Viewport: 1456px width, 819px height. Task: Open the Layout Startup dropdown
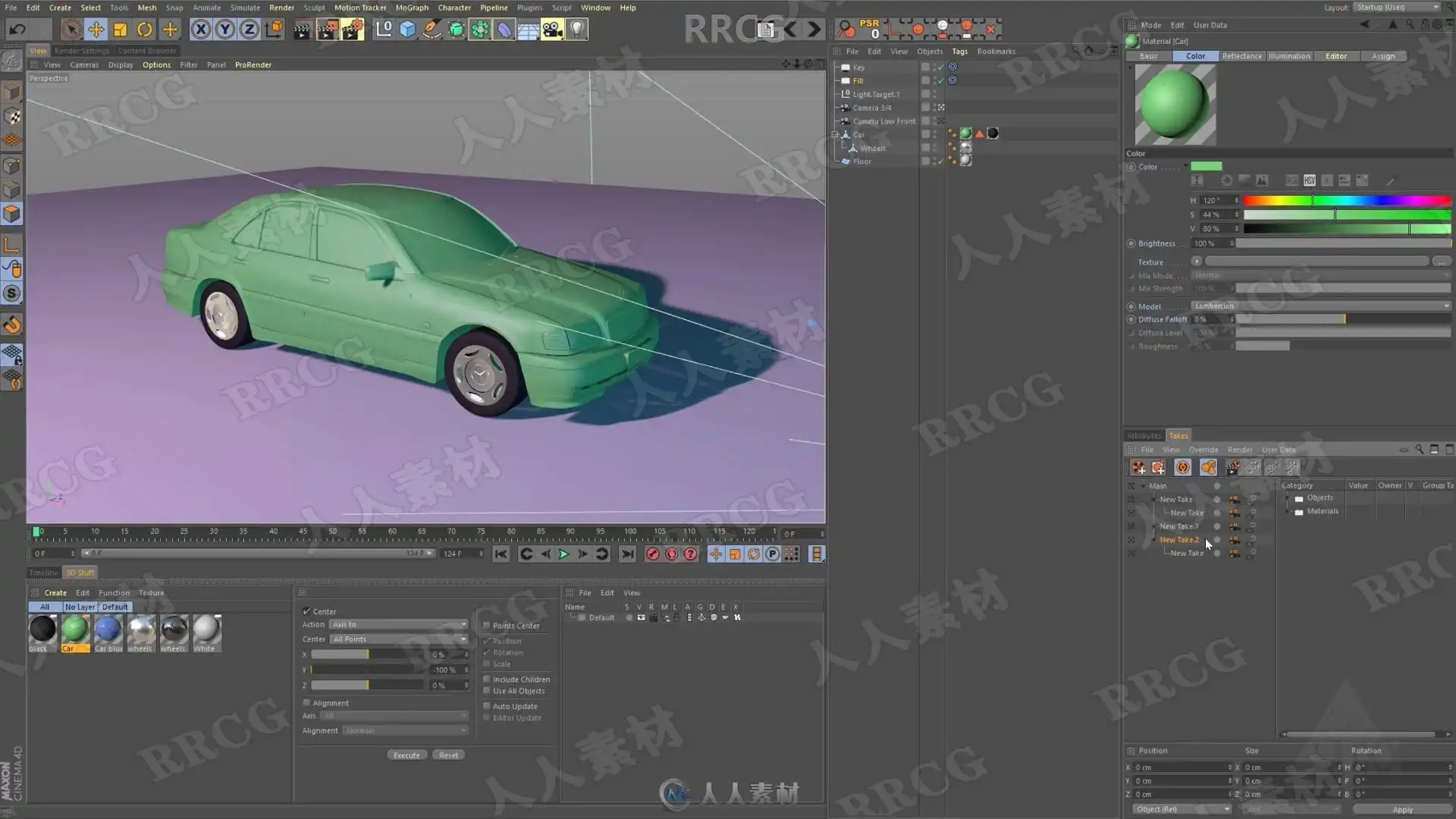point(1397,8)
